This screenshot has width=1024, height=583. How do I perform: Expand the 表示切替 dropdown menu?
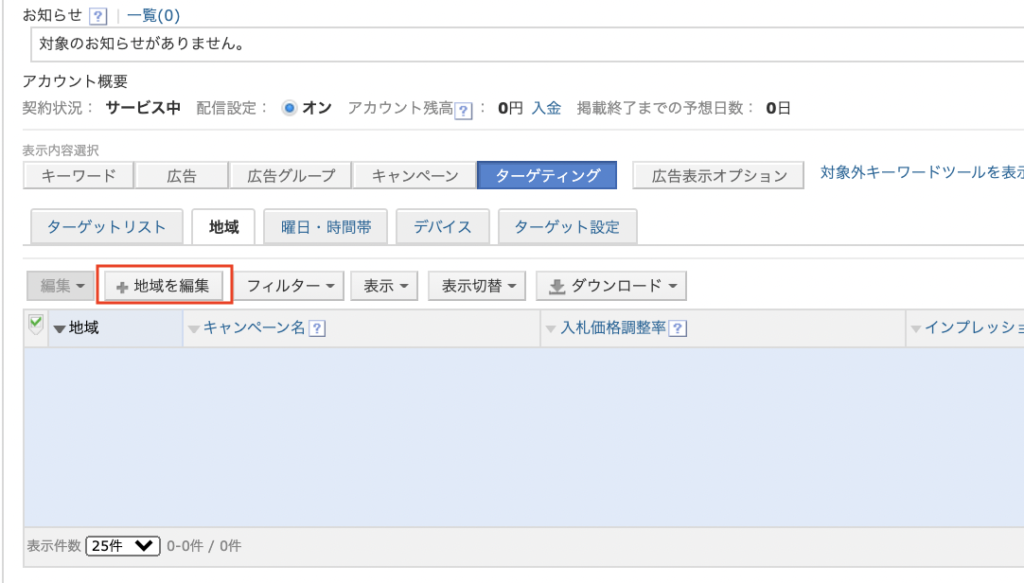click(x=476, y=286)
